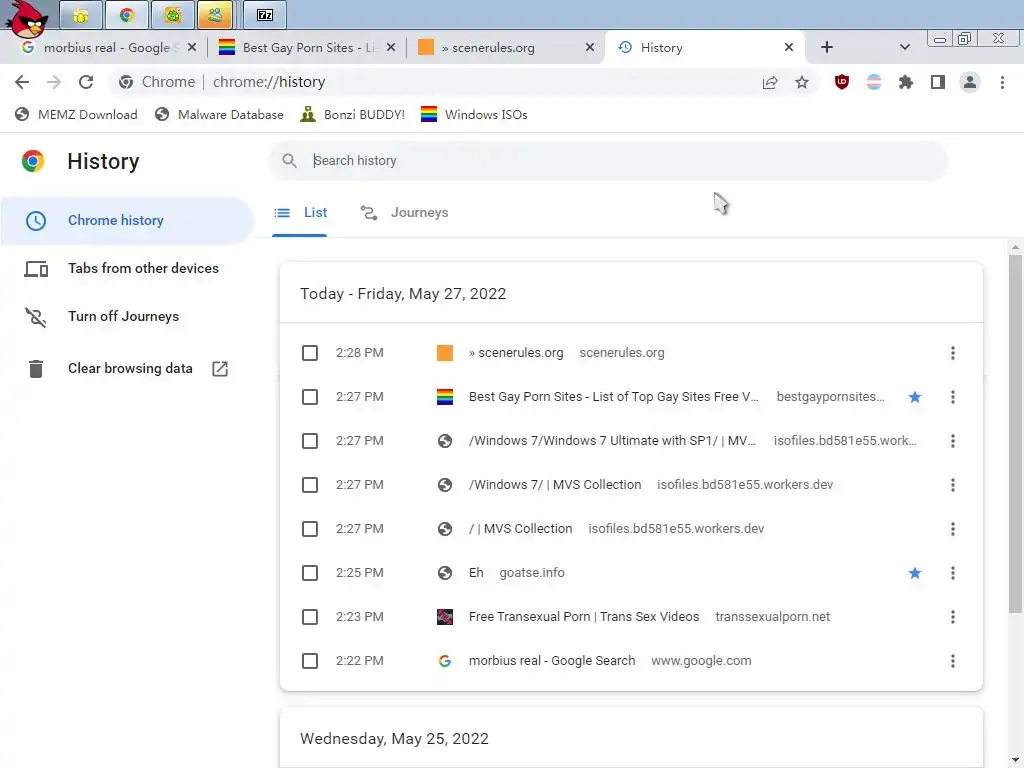1024x768 pixels.
Task: Open the yellow folder taskbar icon
Action: [81, 15]
